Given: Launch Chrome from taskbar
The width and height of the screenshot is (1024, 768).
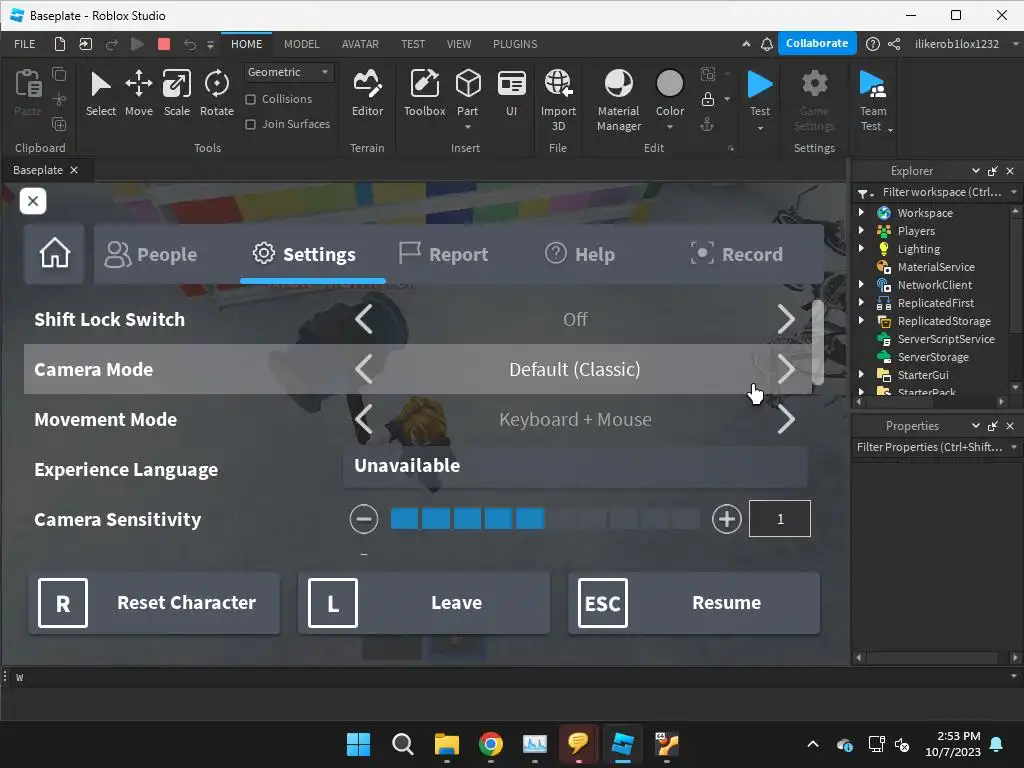Looking at the screenshot, I should (490, 744).
